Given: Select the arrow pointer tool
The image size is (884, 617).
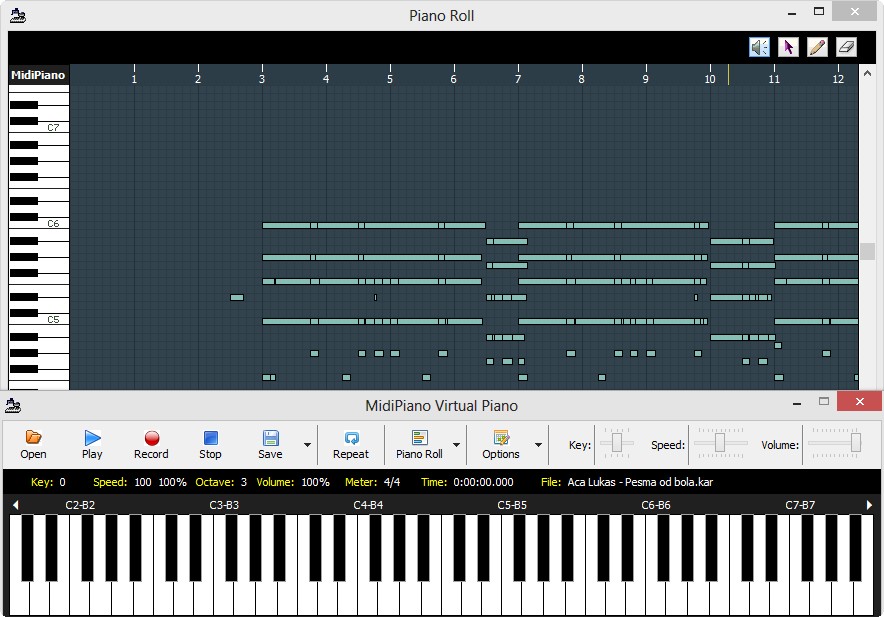Looking at the screenshot, I should pyautogui.click(x=788, y=47).
